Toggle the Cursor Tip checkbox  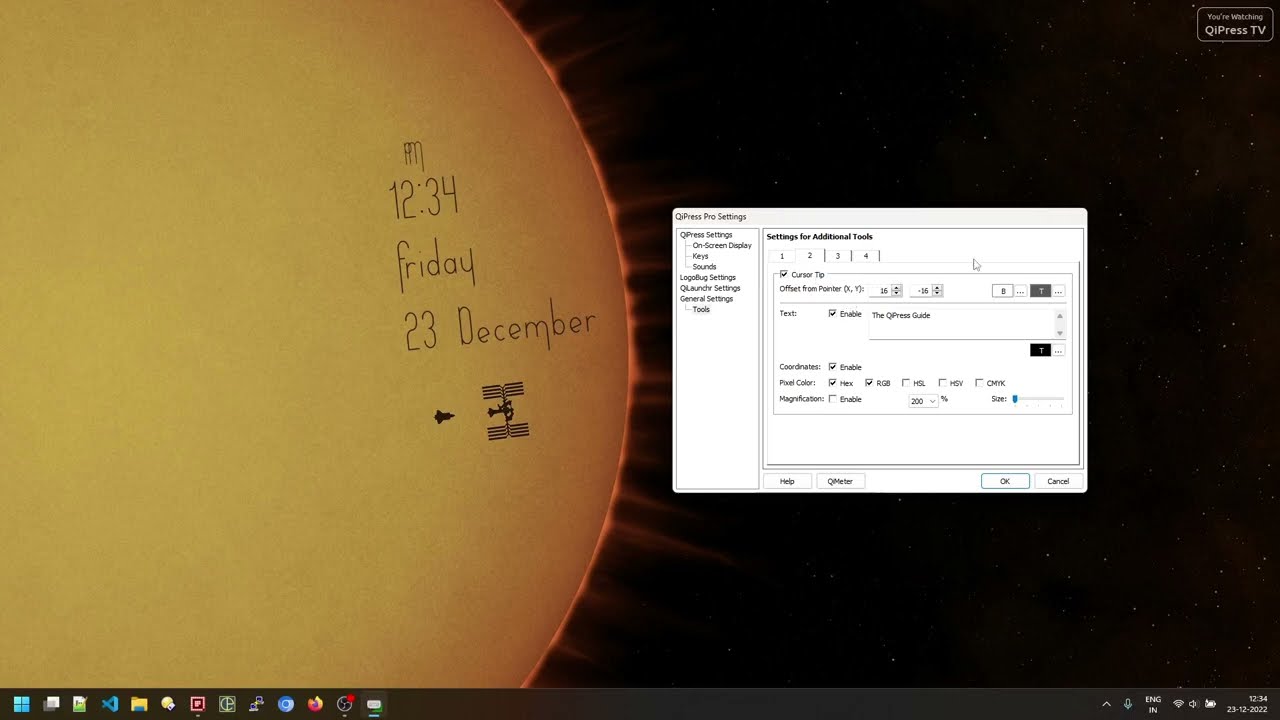click(x=784, y=274)
